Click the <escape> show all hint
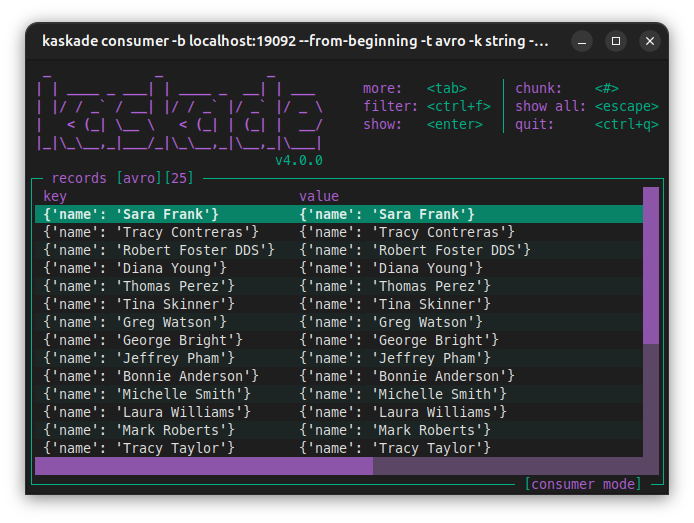This screenshot has width=694, height=523. click(627, 107)
